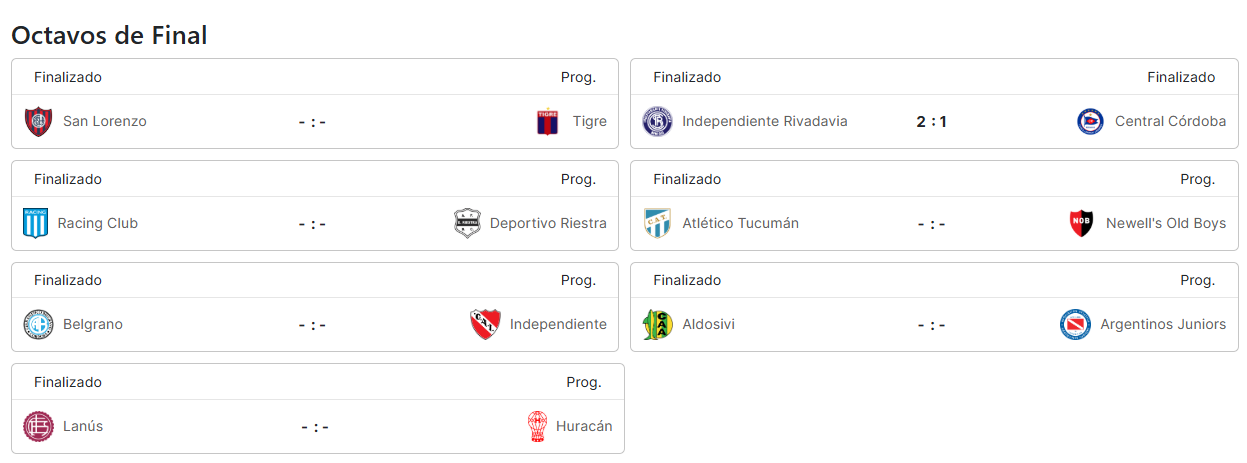Select the Newell's Old Boys badge
1247x463 pixels.
[x=1082, y=224]
